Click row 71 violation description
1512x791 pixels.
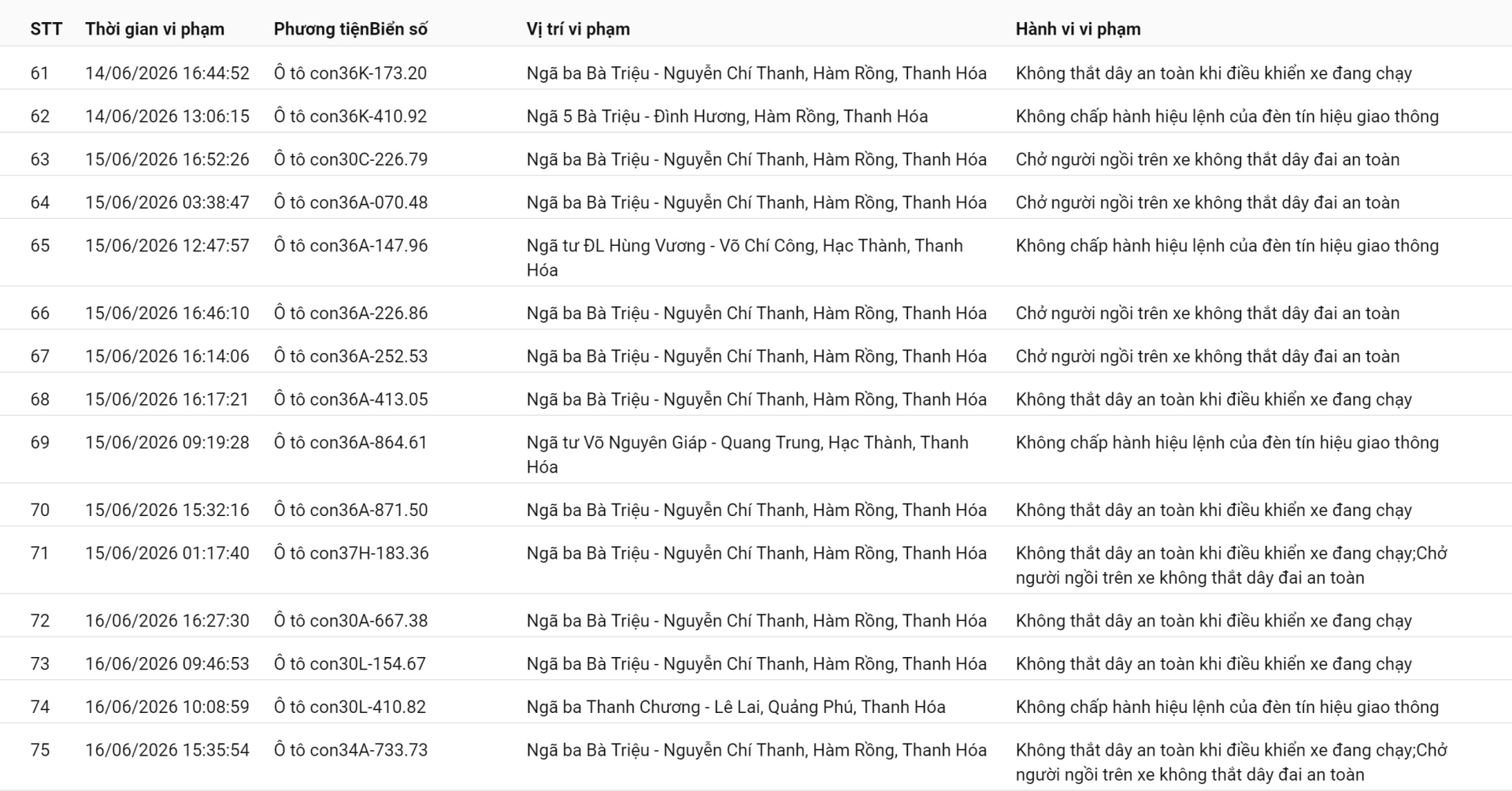tap(1232, 565)
